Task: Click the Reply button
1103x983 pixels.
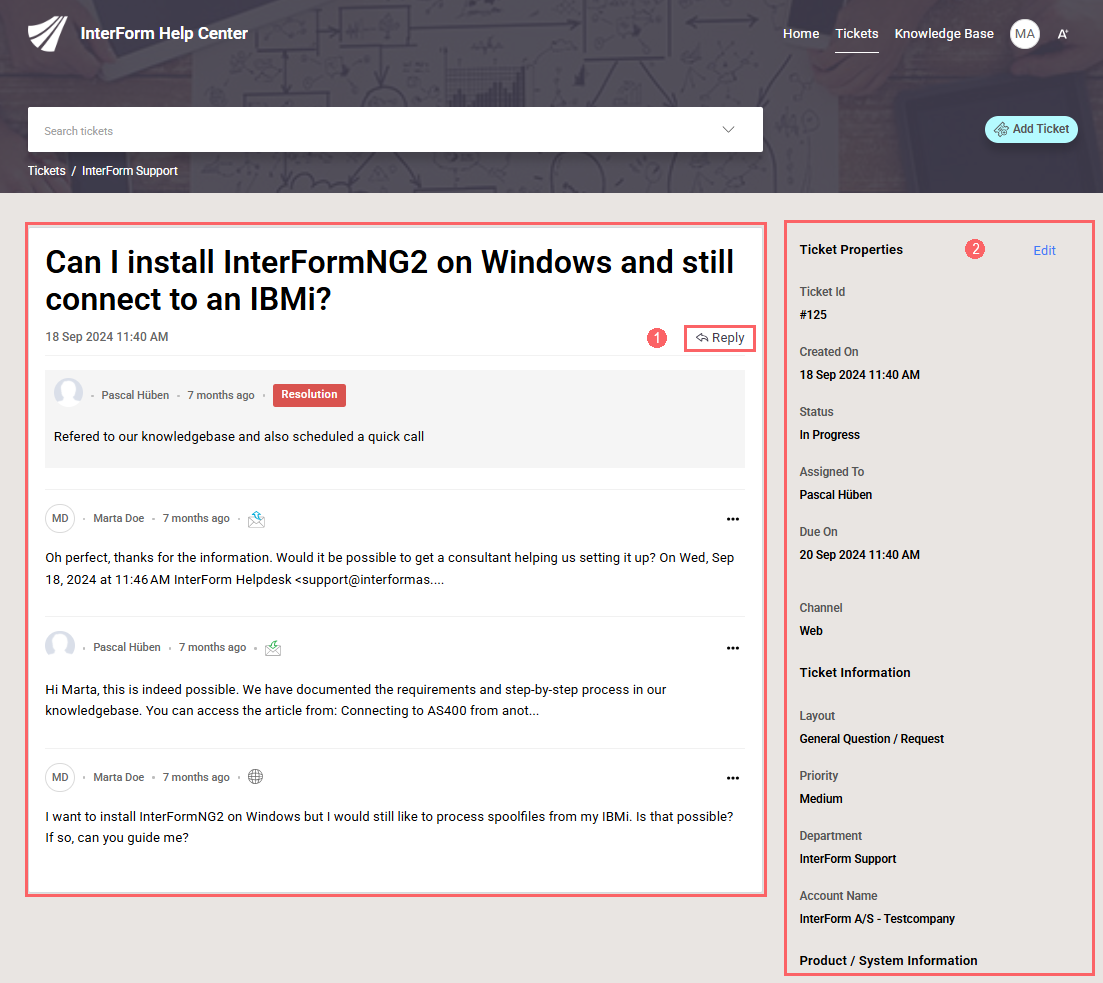Action: 720,338
